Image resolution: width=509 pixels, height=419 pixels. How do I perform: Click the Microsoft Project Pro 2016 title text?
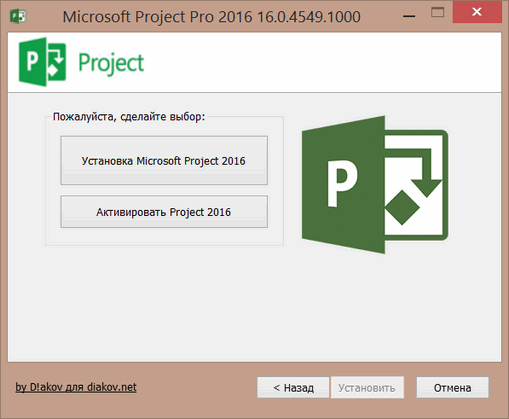212,17
